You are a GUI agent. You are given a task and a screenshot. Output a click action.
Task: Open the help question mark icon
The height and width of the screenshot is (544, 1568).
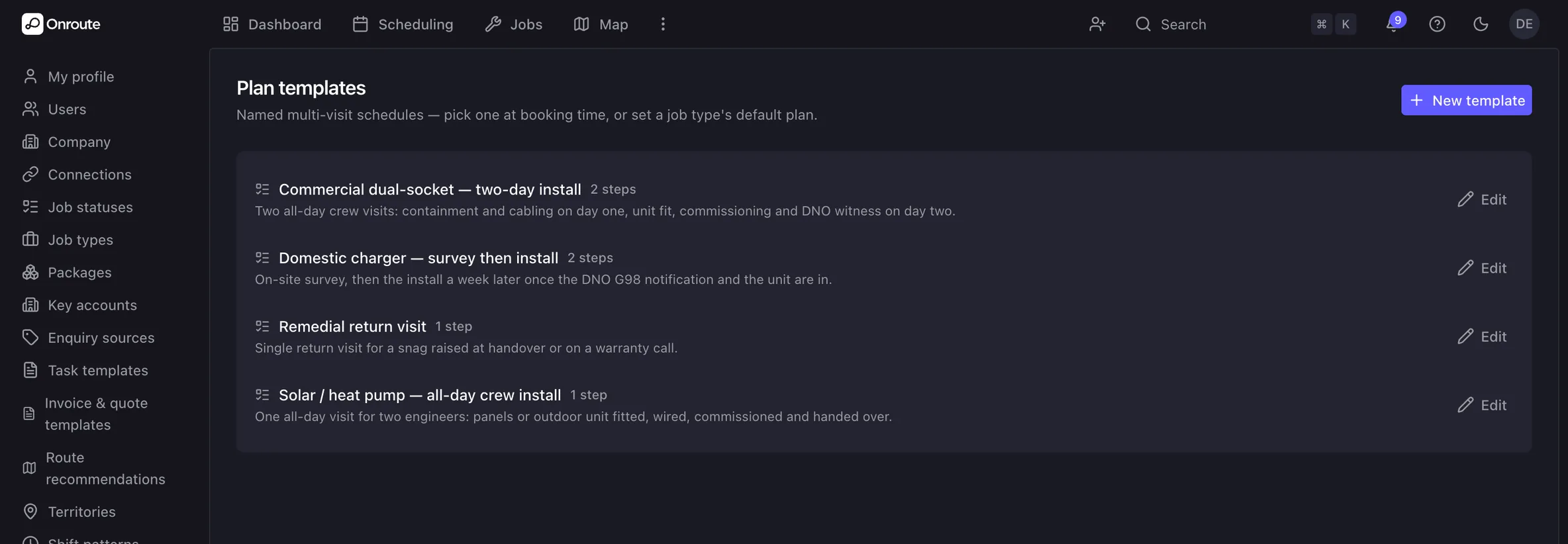point(1437,24)
